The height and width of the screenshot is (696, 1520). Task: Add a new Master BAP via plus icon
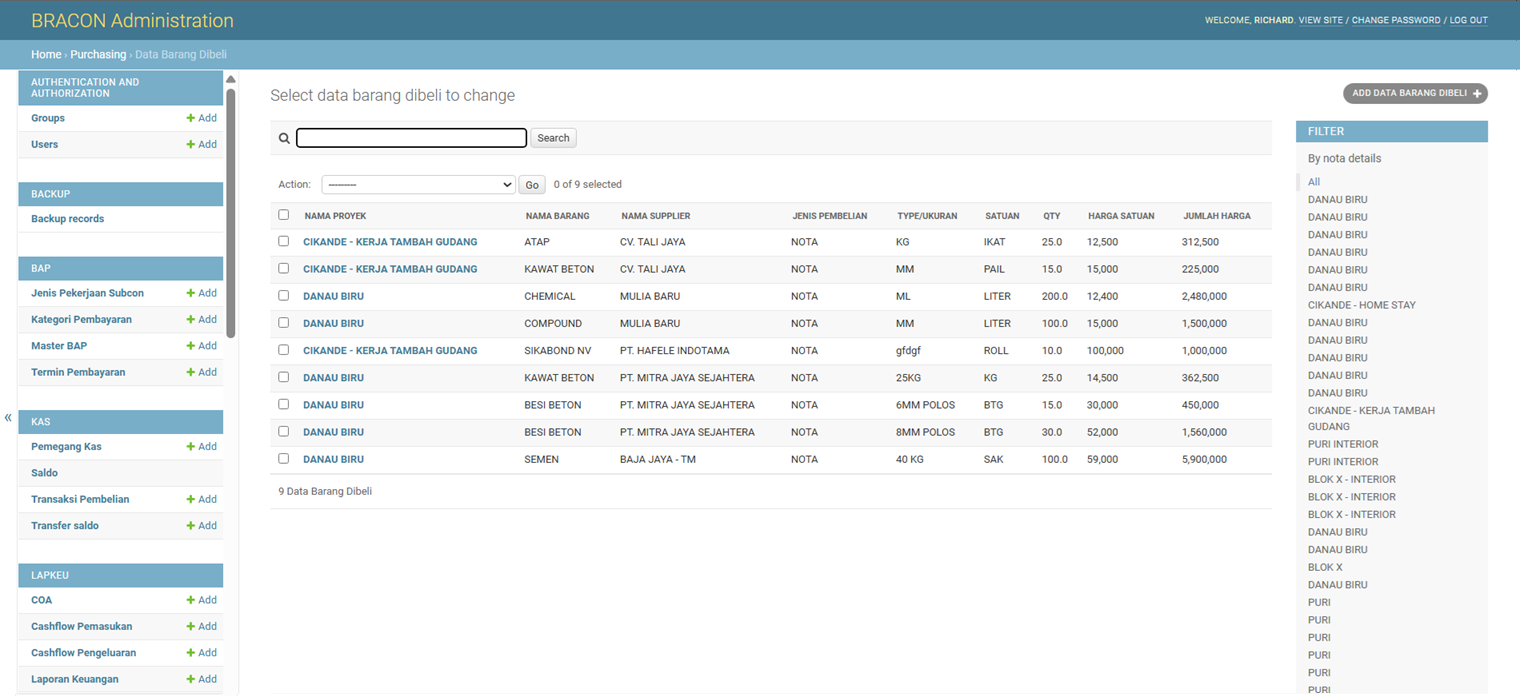pos(190,346)
